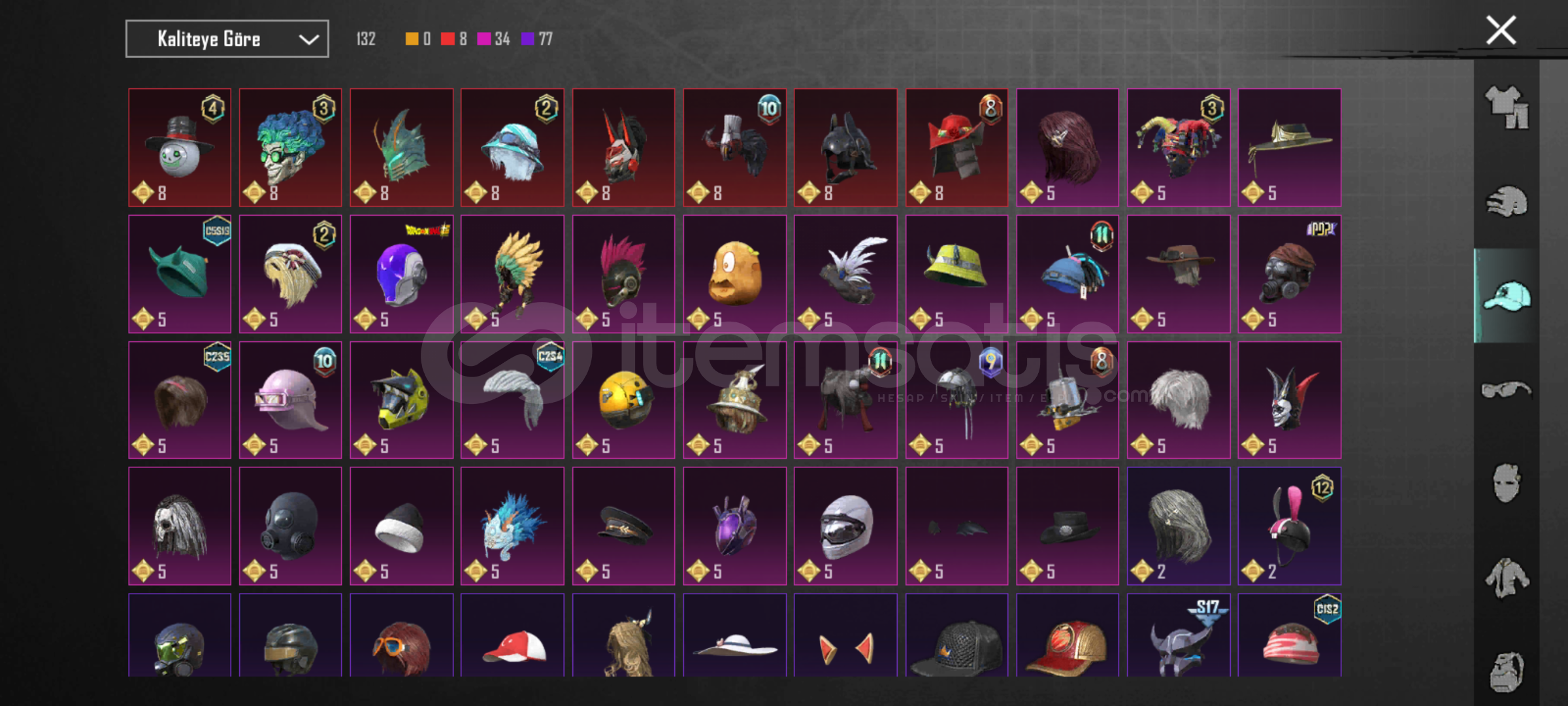The width and height of the screenshot is (1568, 706).
Task: Click the dropdown chevron beside Kaliteye Göre
Action: [x=308, y=40]
